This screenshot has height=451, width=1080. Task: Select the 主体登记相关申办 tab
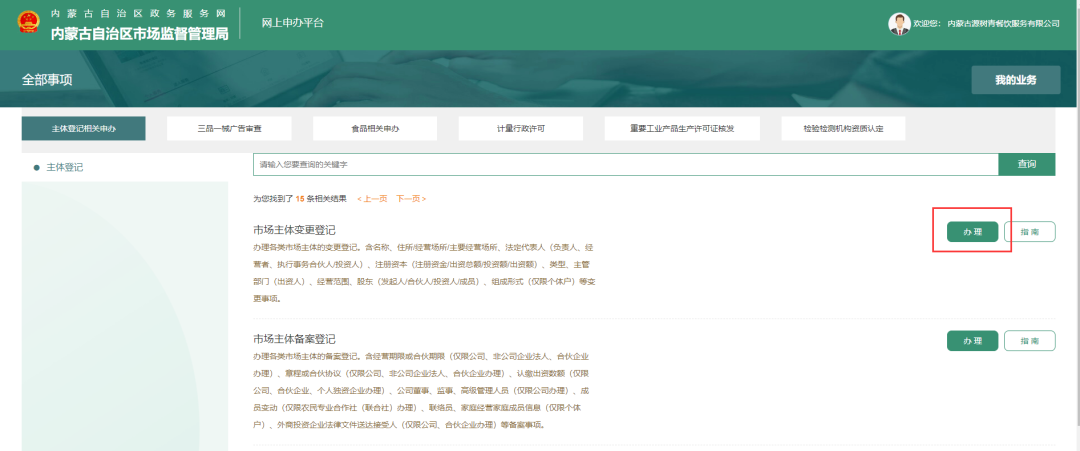[83, 129]
